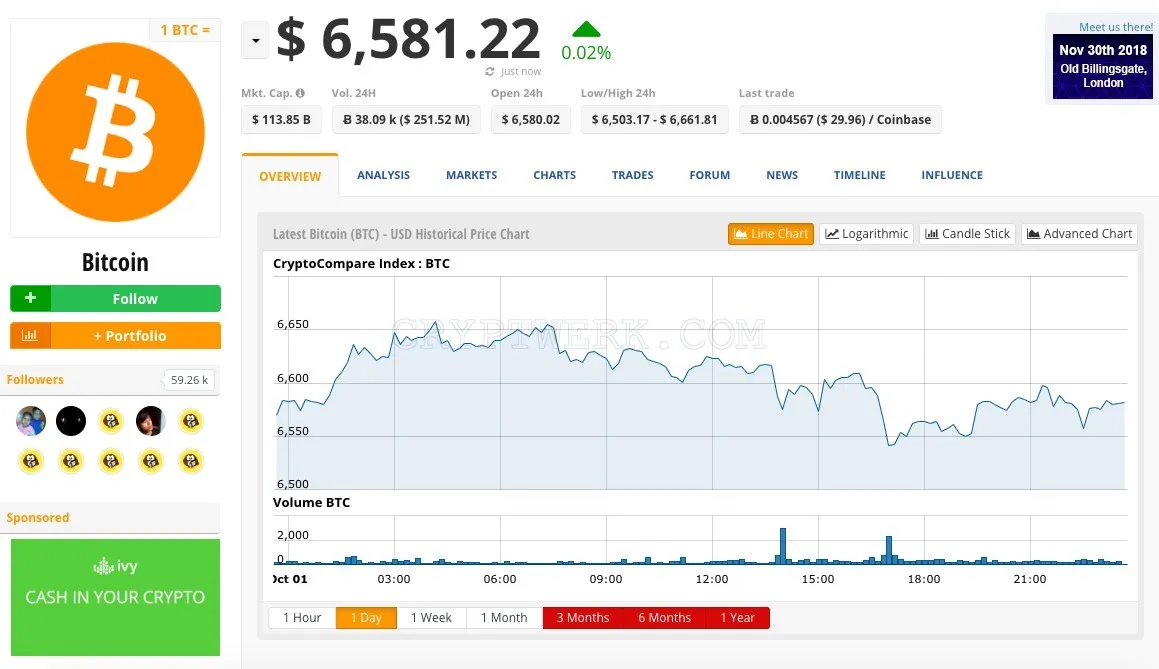Image resolution: width=1159 pixels, height=669 pixels.
Task: Switch to the Logarithmic chart view
Action: (x=866, y=234)
